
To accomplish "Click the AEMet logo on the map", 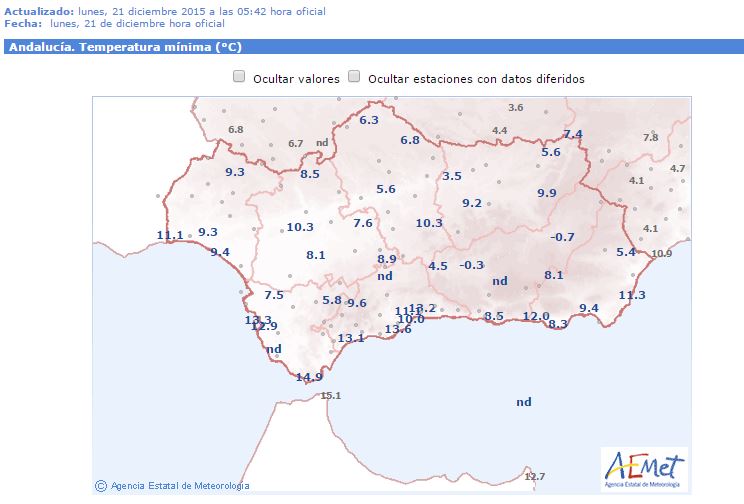I will click(x=643, y=468).
